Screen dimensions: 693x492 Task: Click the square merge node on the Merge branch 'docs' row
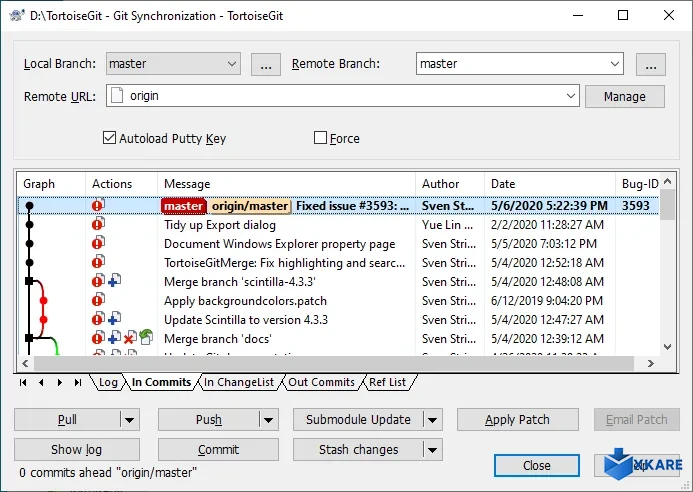point(29,338)
